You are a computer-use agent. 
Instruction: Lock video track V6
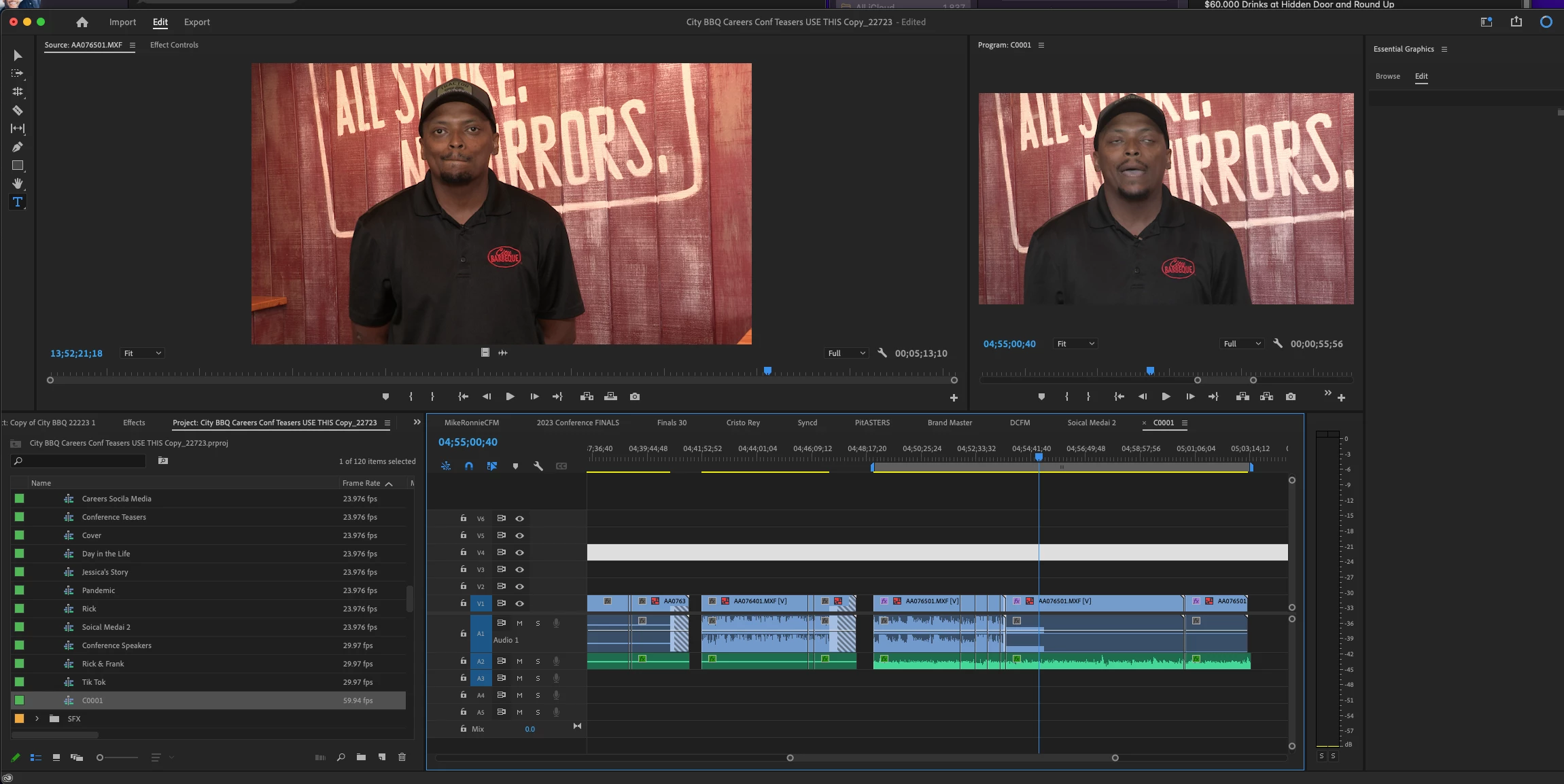pyautogui.click(x=464, y=518)
